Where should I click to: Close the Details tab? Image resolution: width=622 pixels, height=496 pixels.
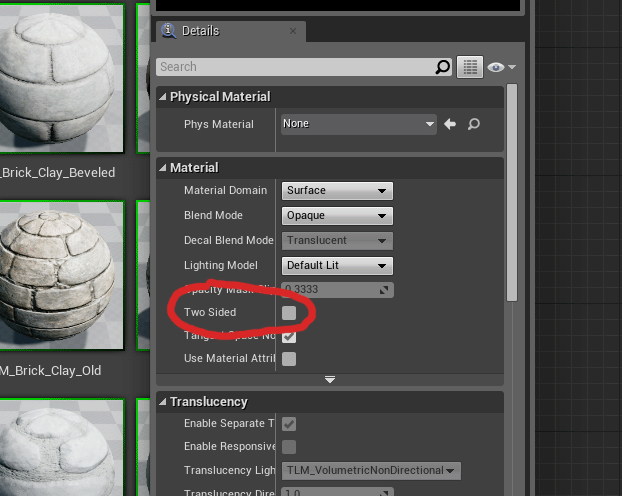(293, 31)
